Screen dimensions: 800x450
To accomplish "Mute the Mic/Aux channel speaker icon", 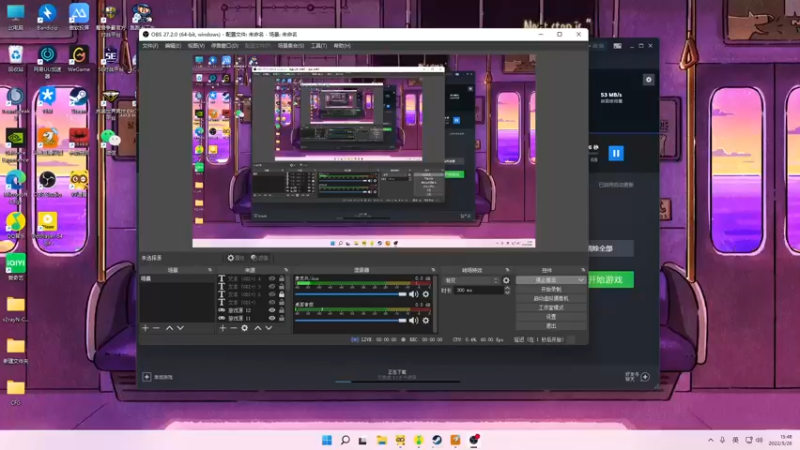I will click(413, 294).
